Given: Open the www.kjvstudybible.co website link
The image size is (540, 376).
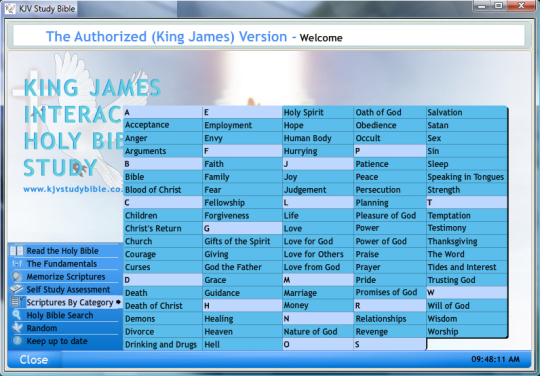Looking at the screenshot, I should coord(73,189).
